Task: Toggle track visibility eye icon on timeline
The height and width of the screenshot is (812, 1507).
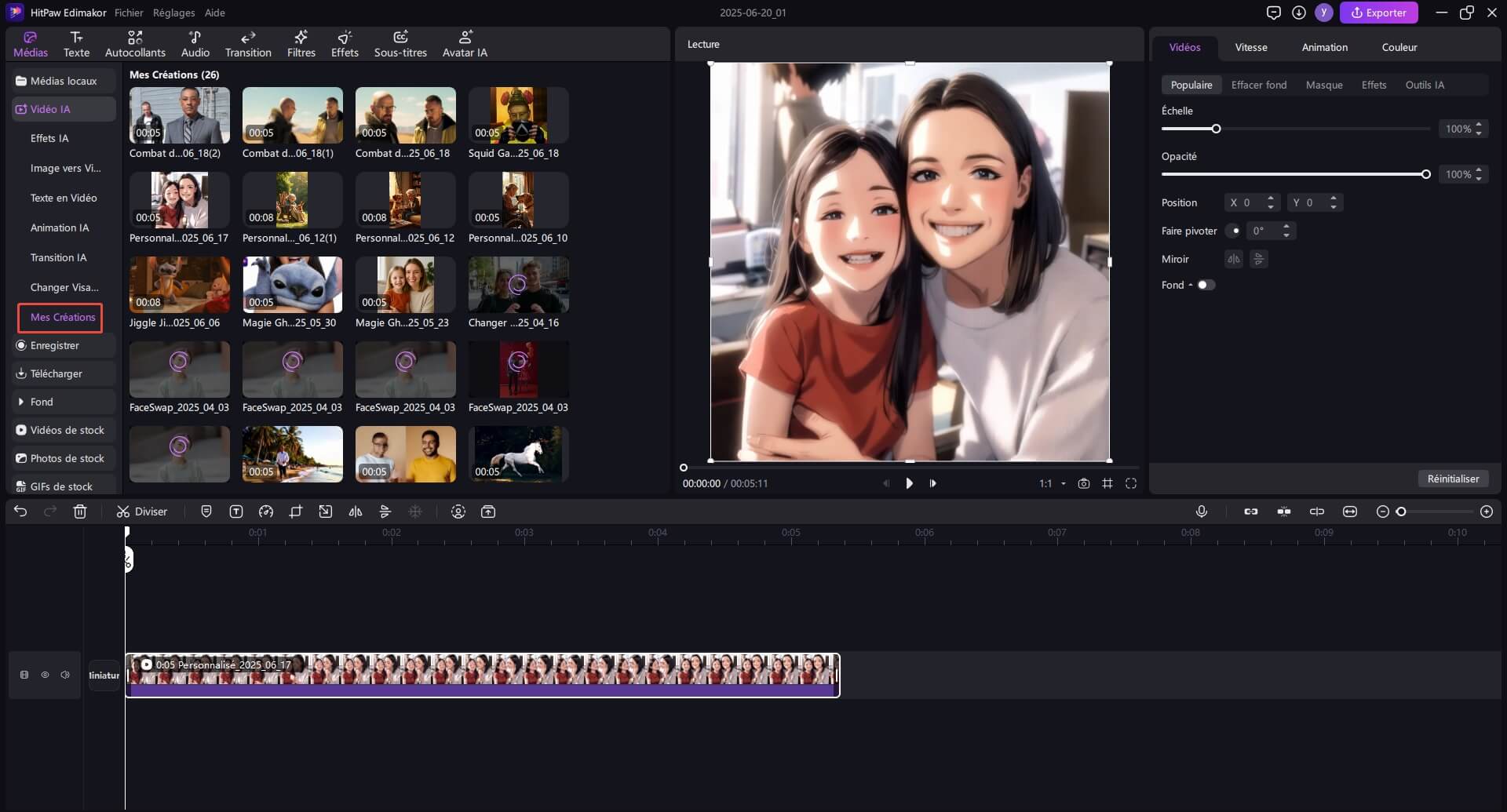Action: pyautogui.click(x=45, y=675)
